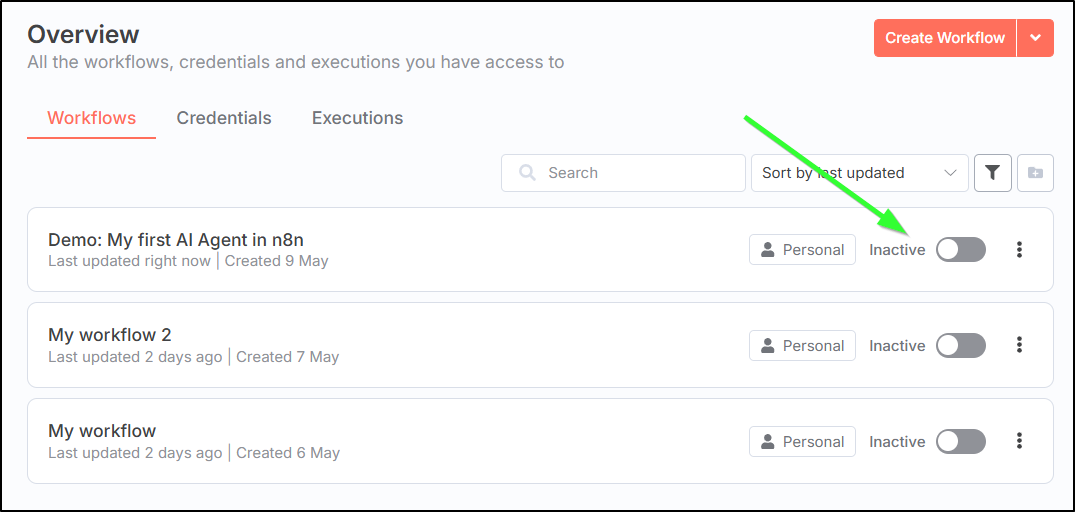Open the filter funnel icon

point(993,173)
